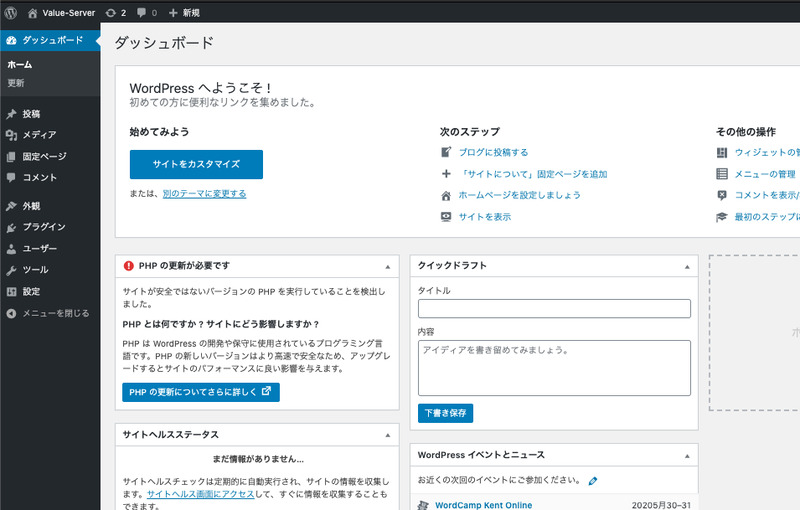Screen dimensions: 800x510
Task: Select the 更新 submenu item
Action: click(x=16, y=82)
